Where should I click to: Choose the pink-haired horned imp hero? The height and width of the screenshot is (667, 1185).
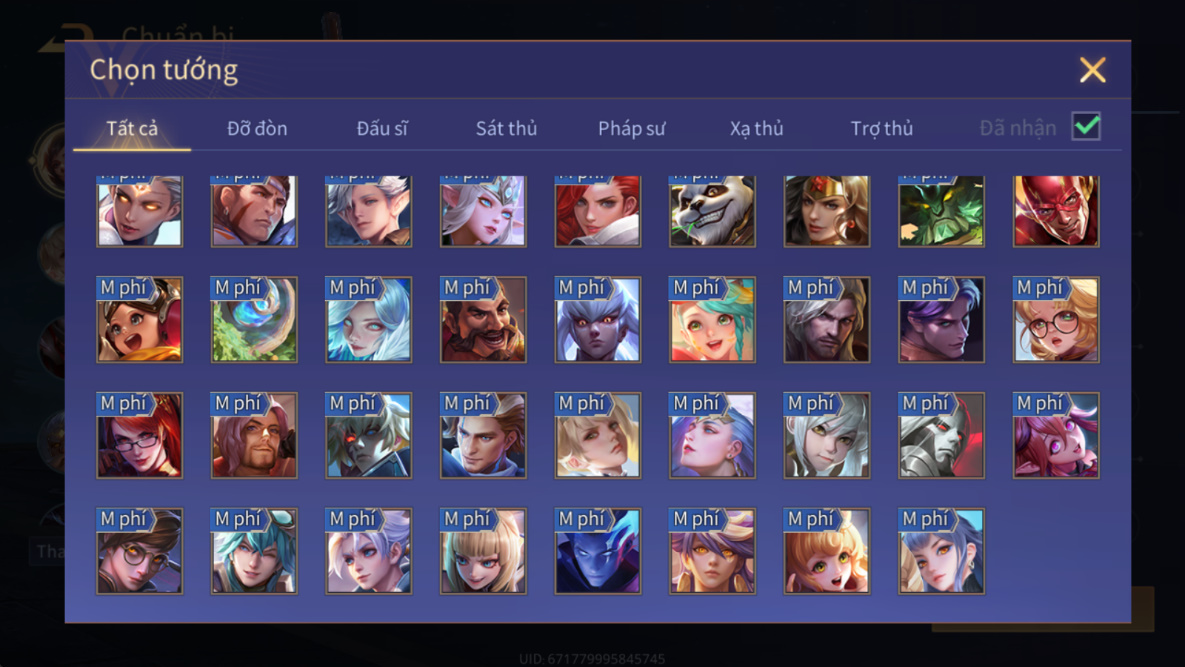1056,435
